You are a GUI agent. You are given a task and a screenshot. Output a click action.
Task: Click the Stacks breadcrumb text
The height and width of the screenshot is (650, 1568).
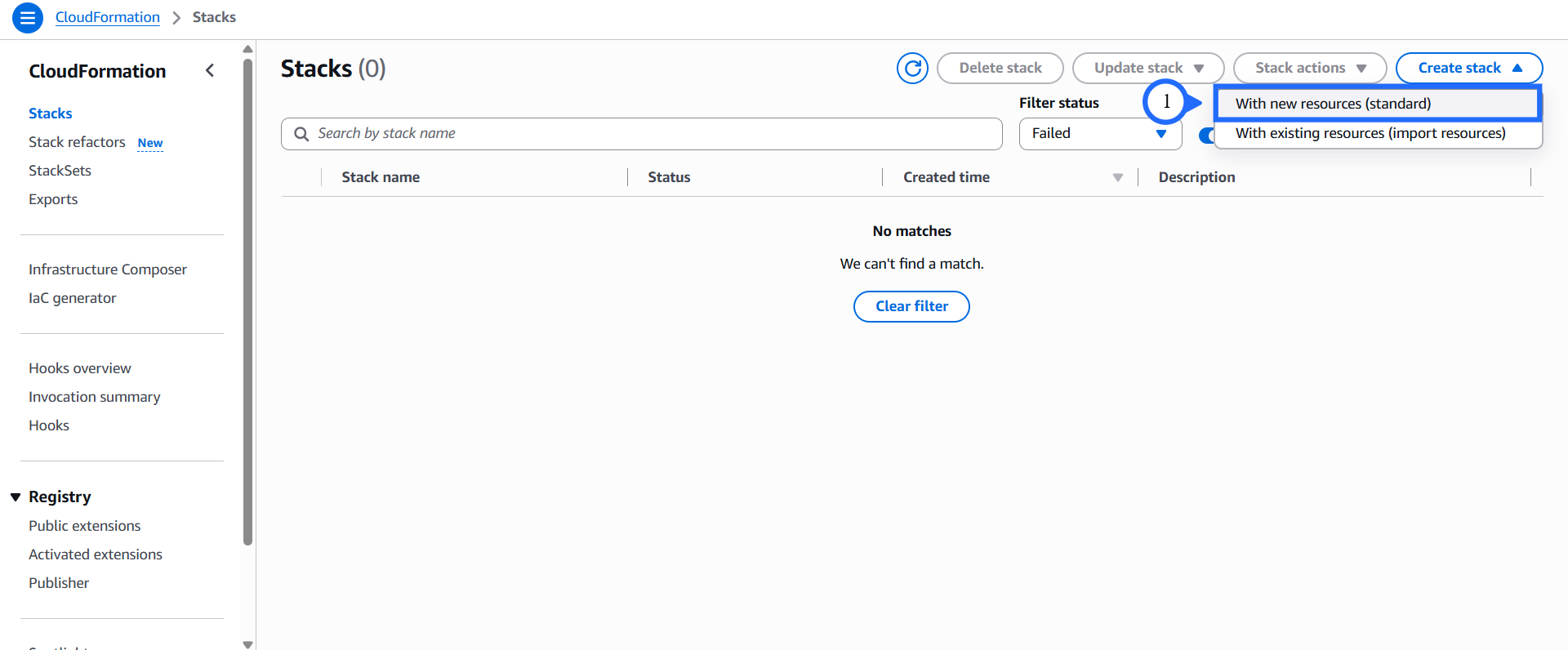[214, 17]
